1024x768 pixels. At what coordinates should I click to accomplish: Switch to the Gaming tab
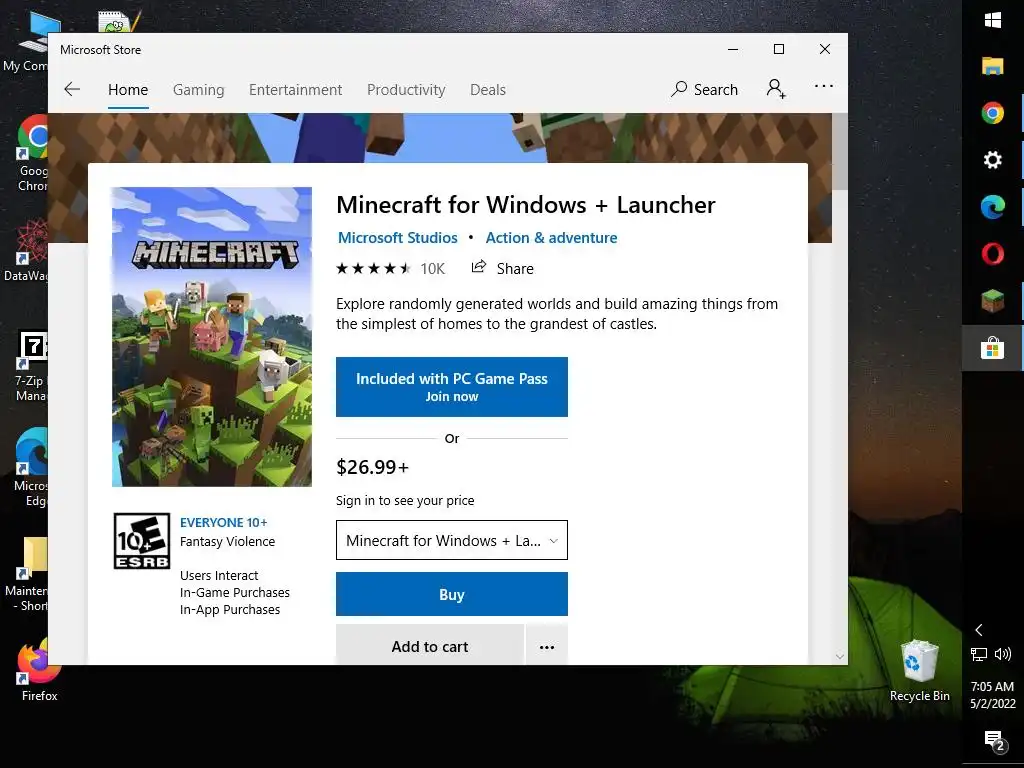(199, 89)
